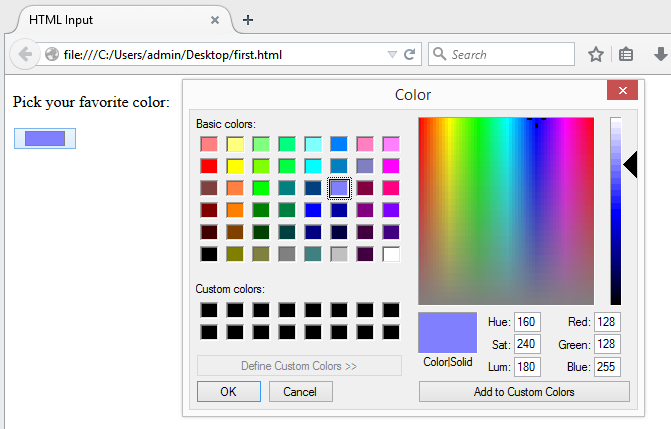This screenshot has width=671, height=429.
Task: Bookmark this page with the star icon
Action: [x=596, y=54]
